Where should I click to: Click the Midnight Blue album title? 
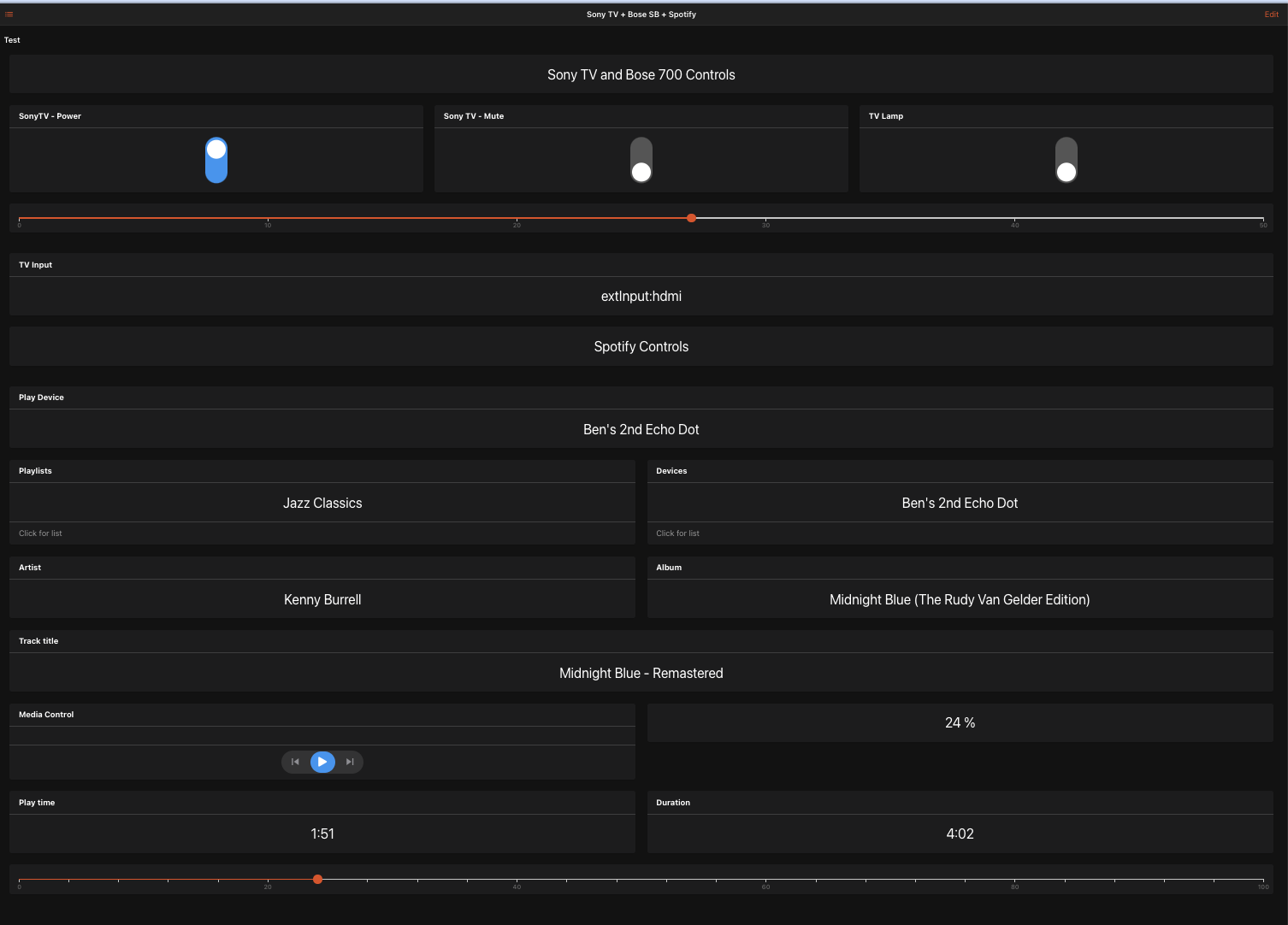tap(960, 599)
